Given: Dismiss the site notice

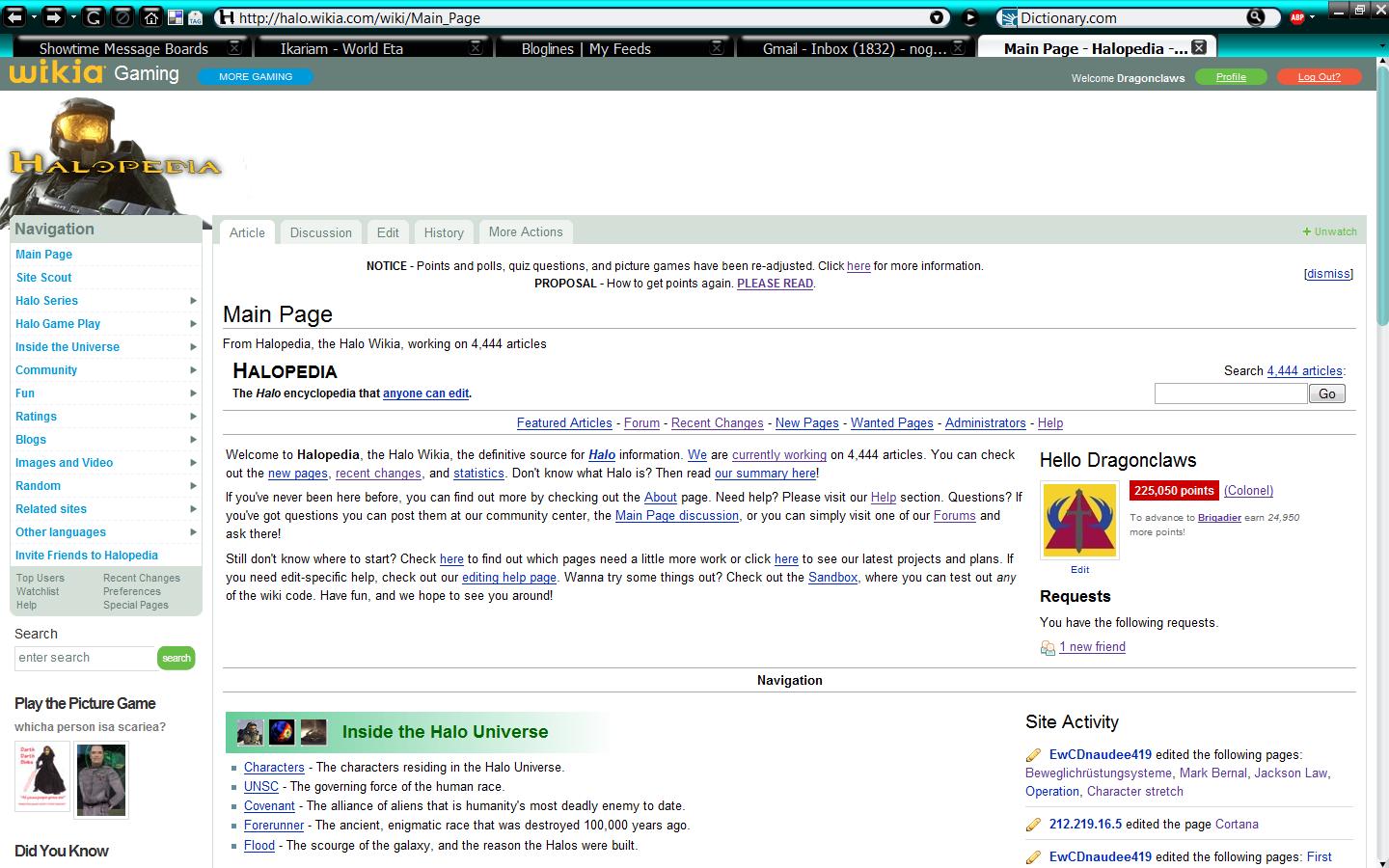Looking at the screenshot, I should pos(1327,274).
